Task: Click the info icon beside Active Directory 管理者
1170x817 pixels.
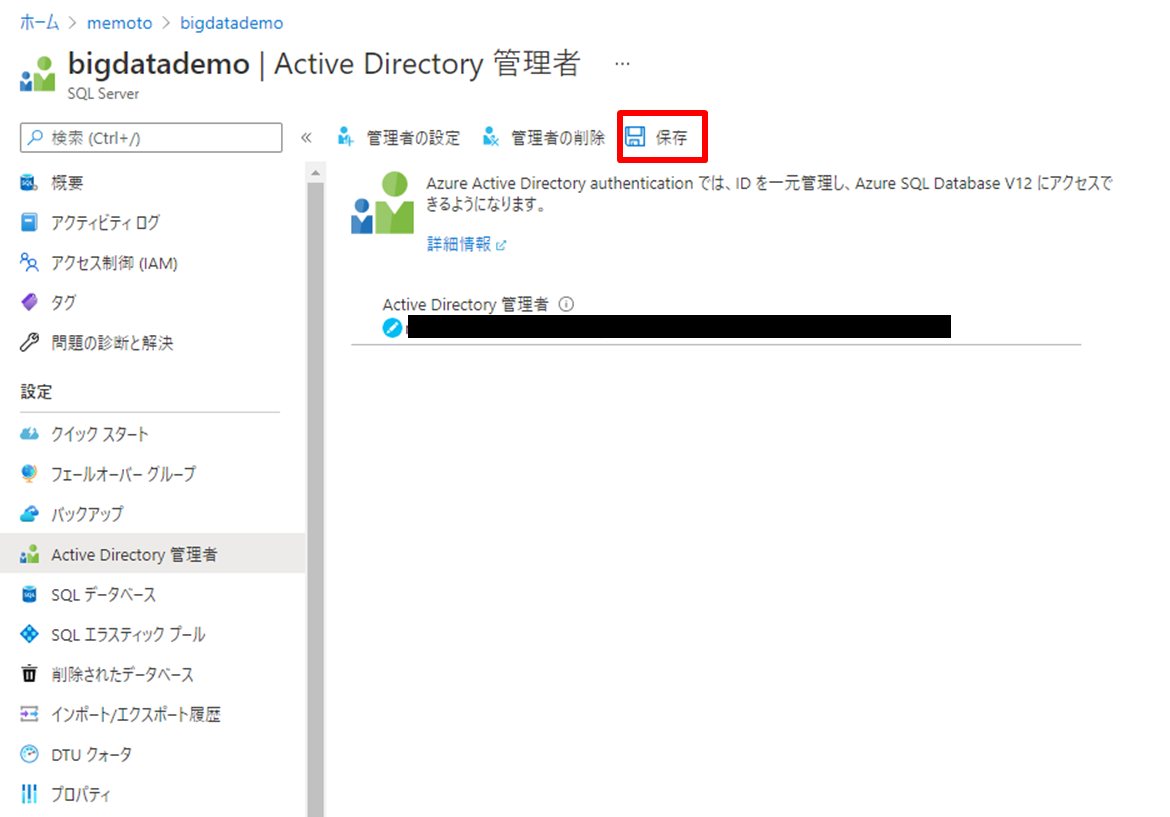Action: [566, 304]
